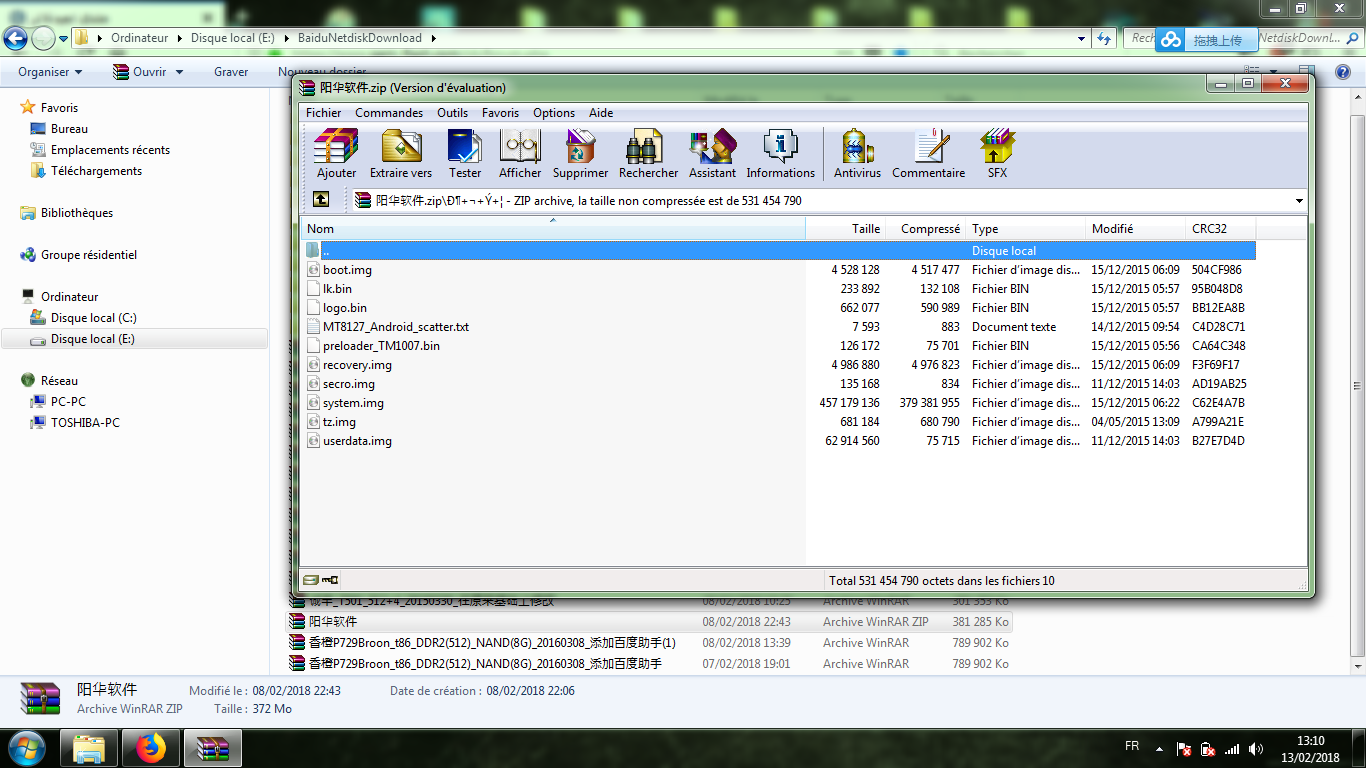This screenshot has width=1366, height=768.
Task: Click the Graver button in Explorer
Action: [231, 72]
